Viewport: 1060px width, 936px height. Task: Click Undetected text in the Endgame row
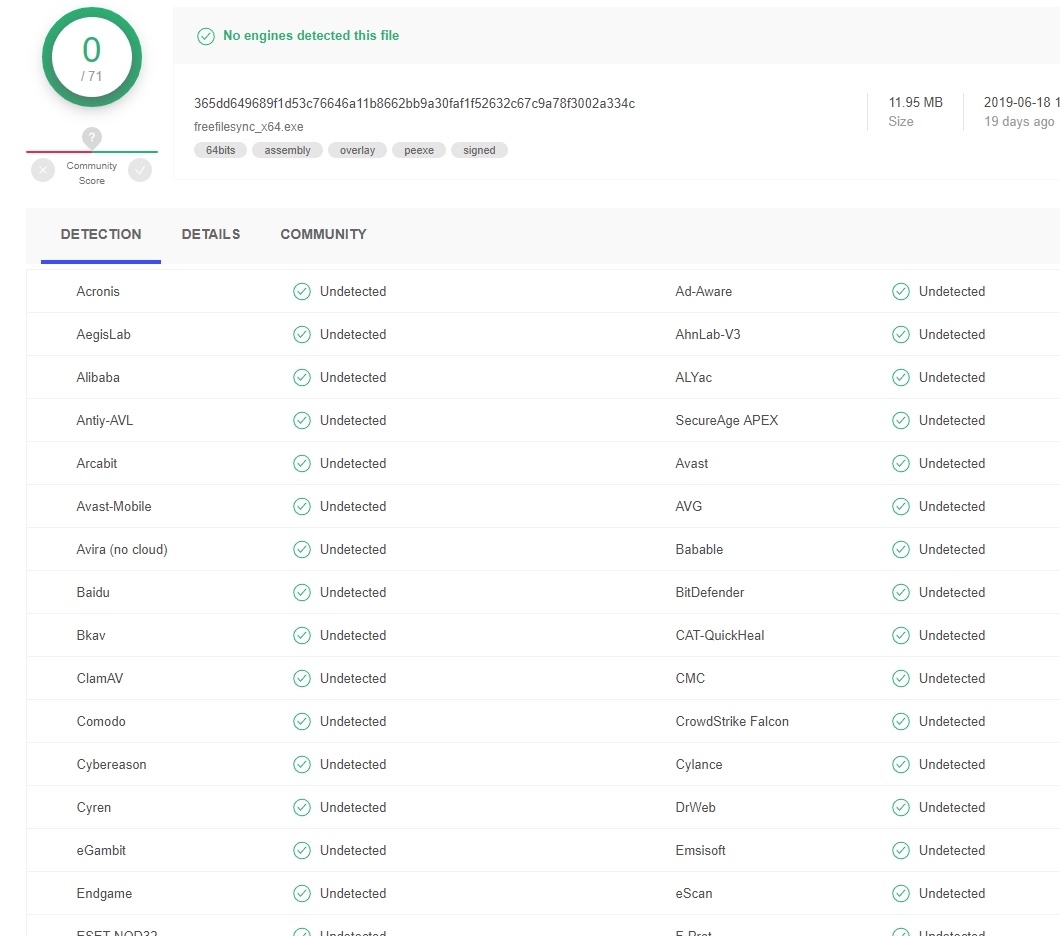click(353, 893)
